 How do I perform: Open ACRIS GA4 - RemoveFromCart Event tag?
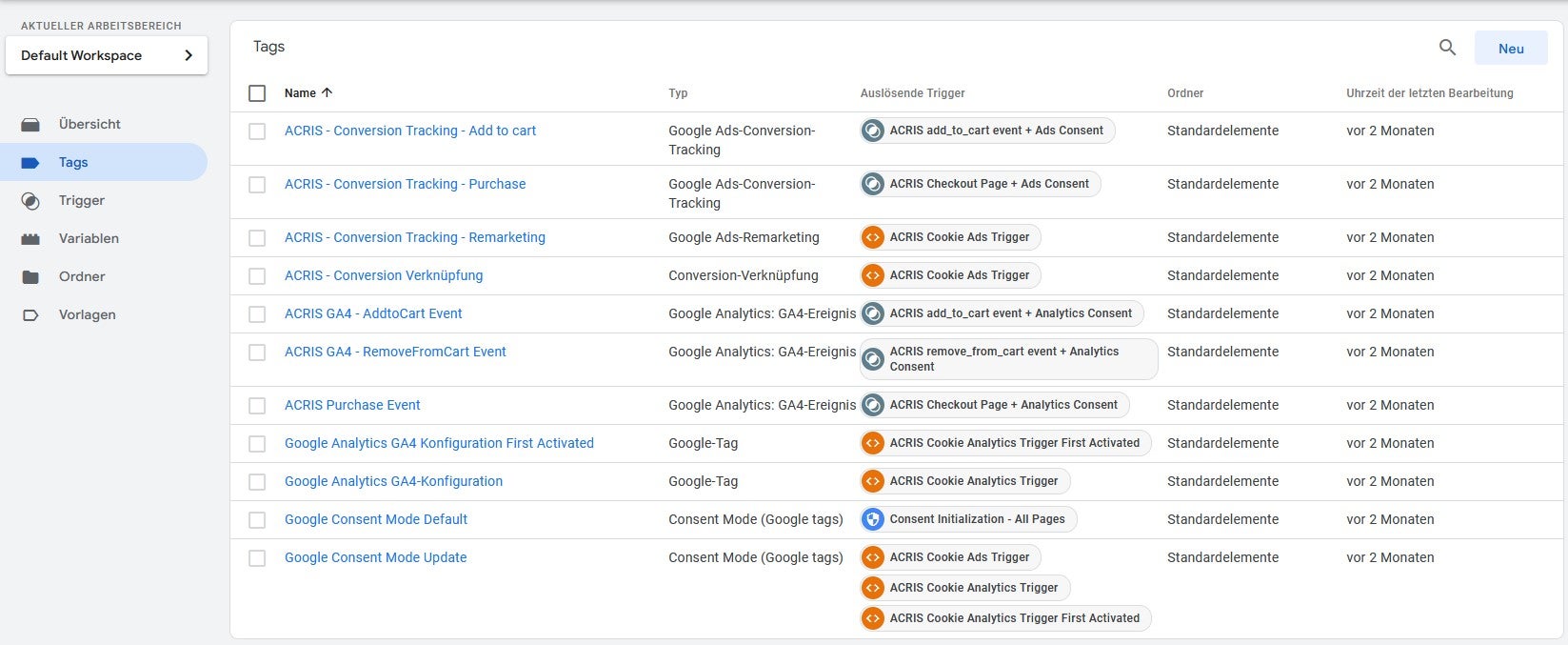point(395,352)
